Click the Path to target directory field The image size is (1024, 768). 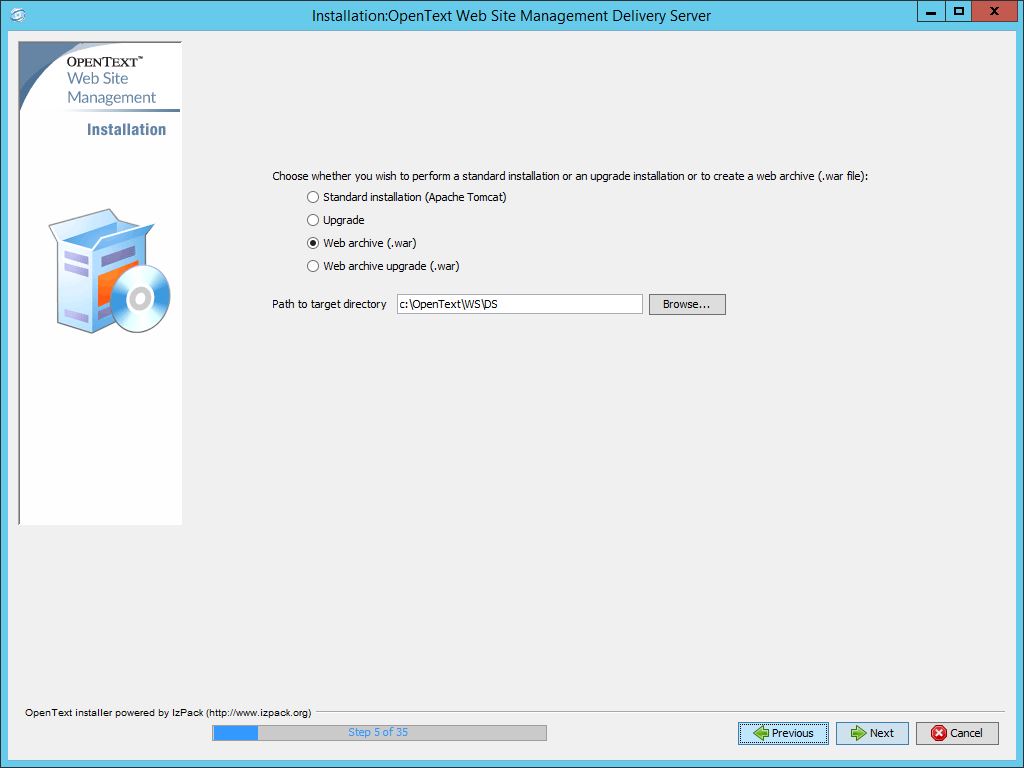tap(520, 304)
